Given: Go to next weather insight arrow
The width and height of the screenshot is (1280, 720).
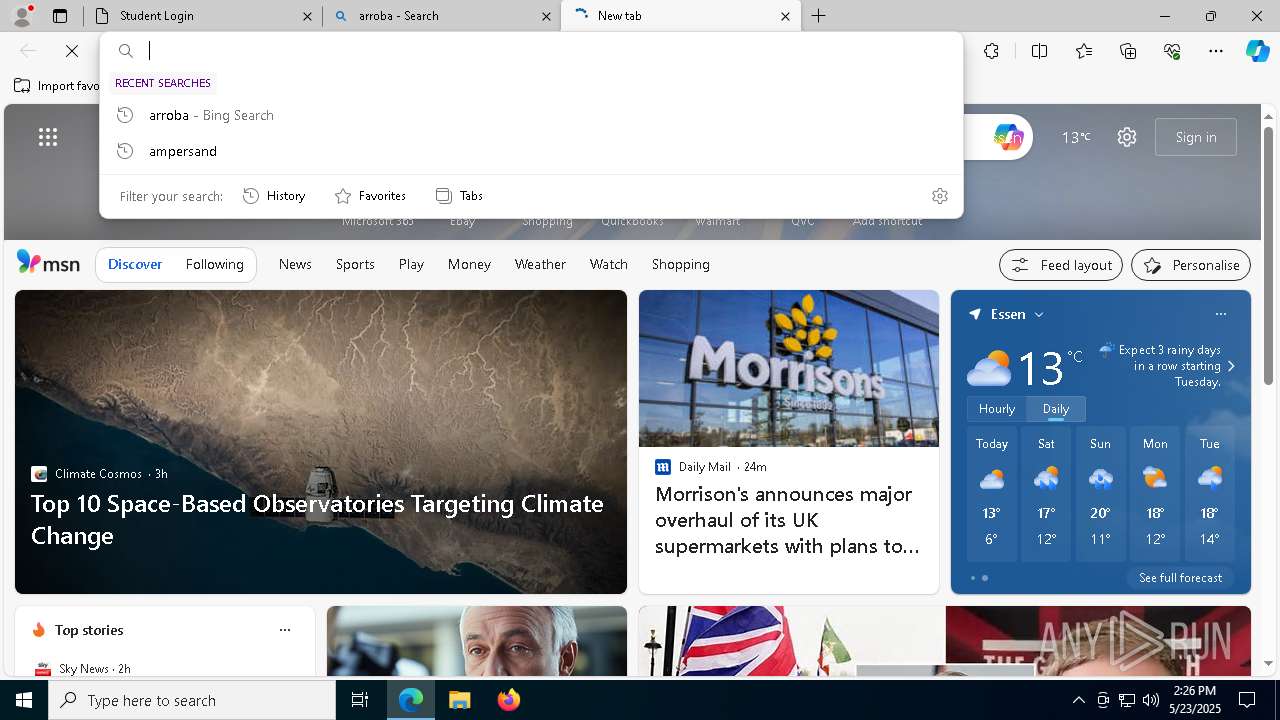Looking at the screenshot, I should [1231, 366].
